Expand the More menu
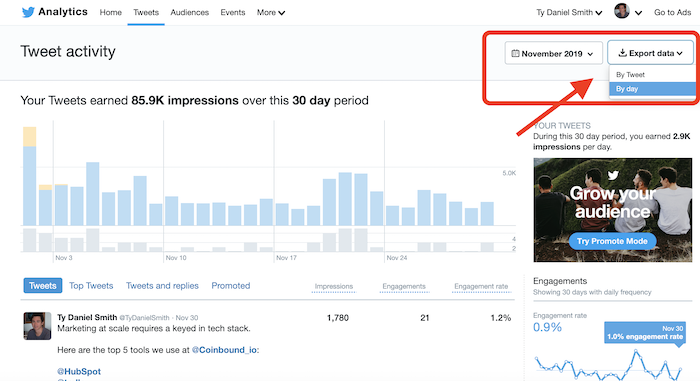 click(x=271, y=13)
